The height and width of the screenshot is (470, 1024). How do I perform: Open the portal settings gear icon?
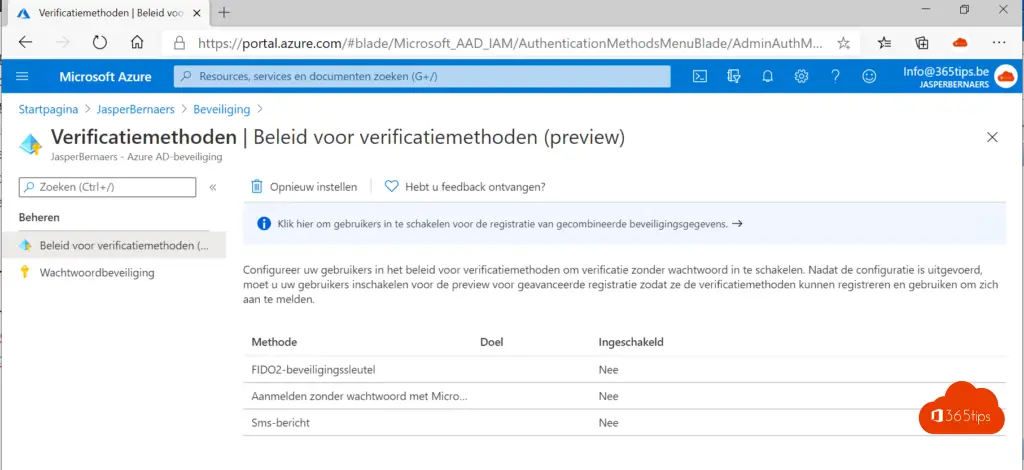(801, 76)
